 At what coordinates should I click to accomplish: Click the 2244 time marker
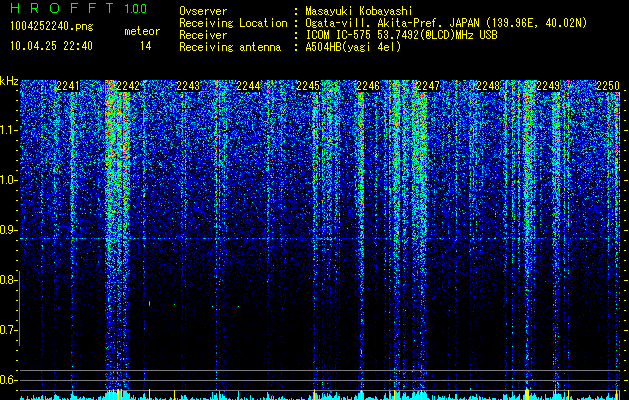[x=248, y=86]
